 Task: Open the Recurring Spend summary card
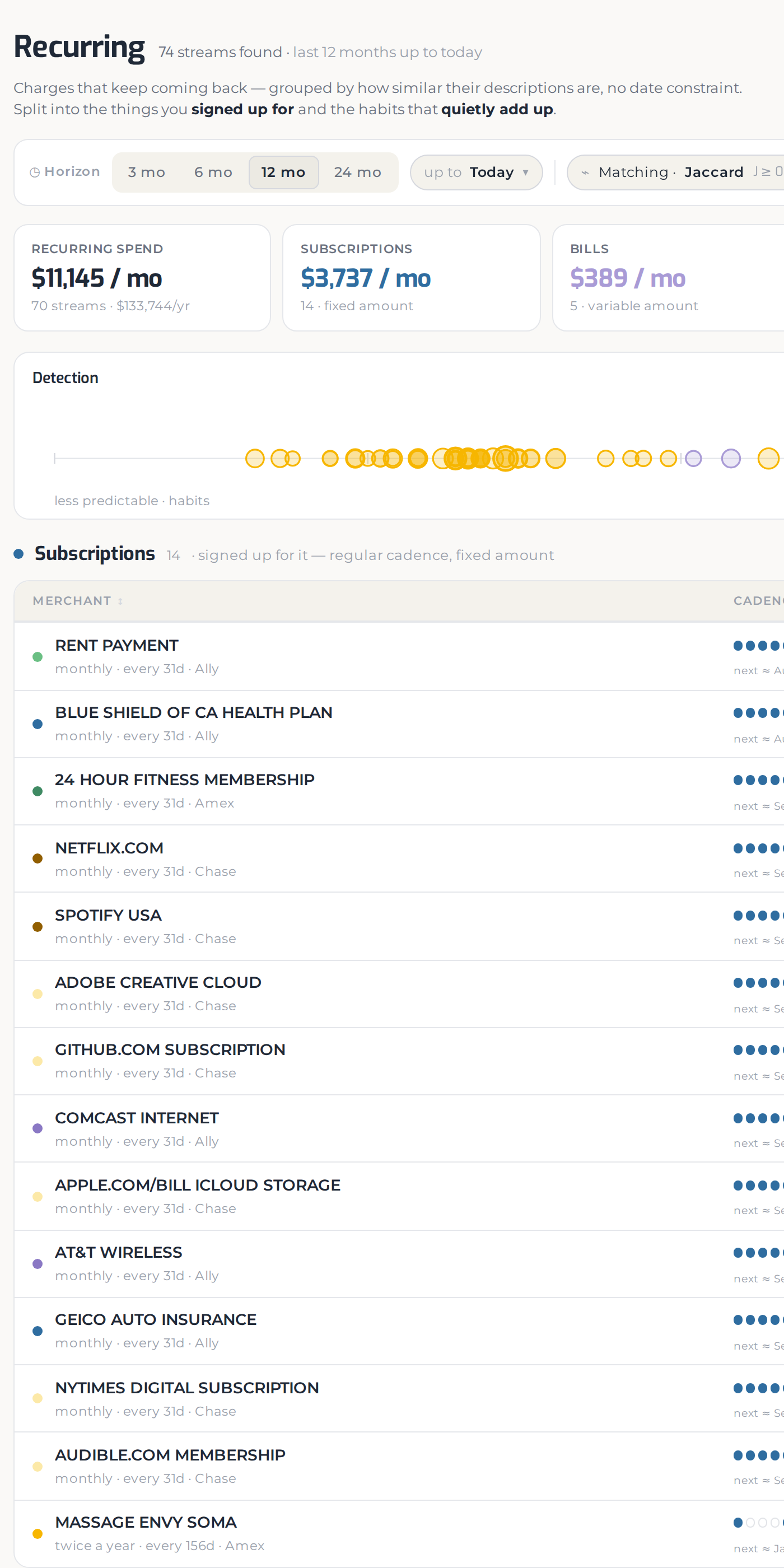[142, 278]
